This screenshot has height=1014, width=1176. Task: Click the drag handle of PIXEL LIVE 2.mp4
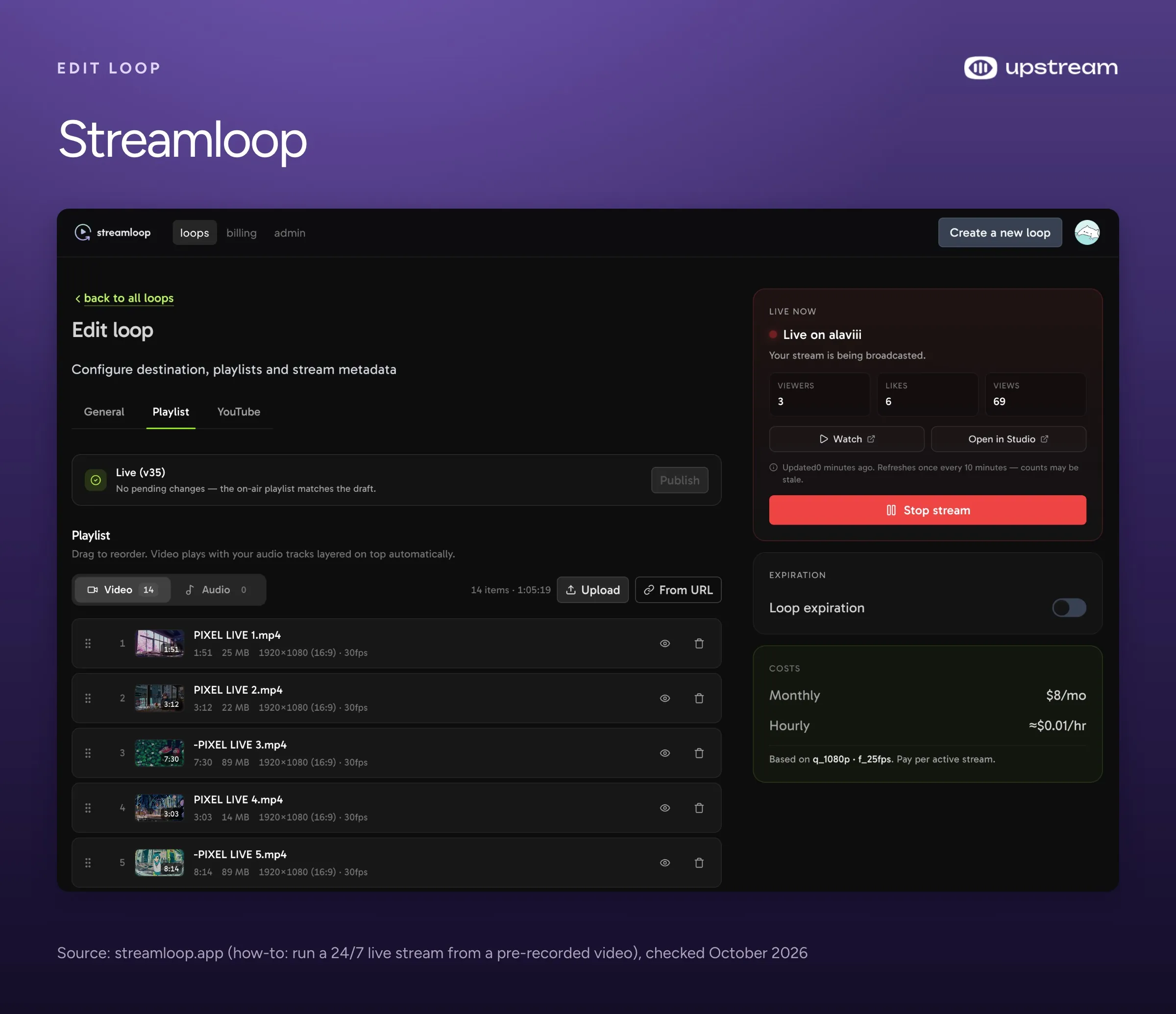point(88,699)
